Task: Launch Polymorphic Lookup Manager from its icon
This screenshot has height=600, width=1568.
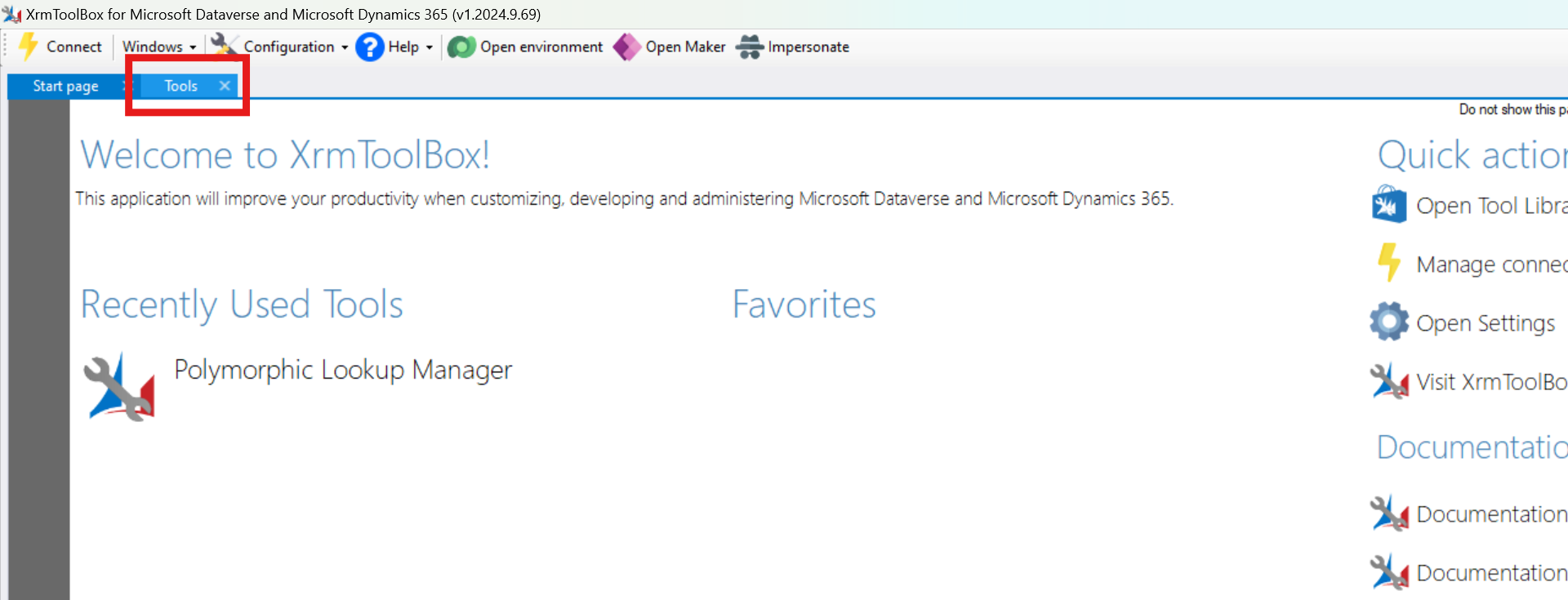Action: coord(119,387)
